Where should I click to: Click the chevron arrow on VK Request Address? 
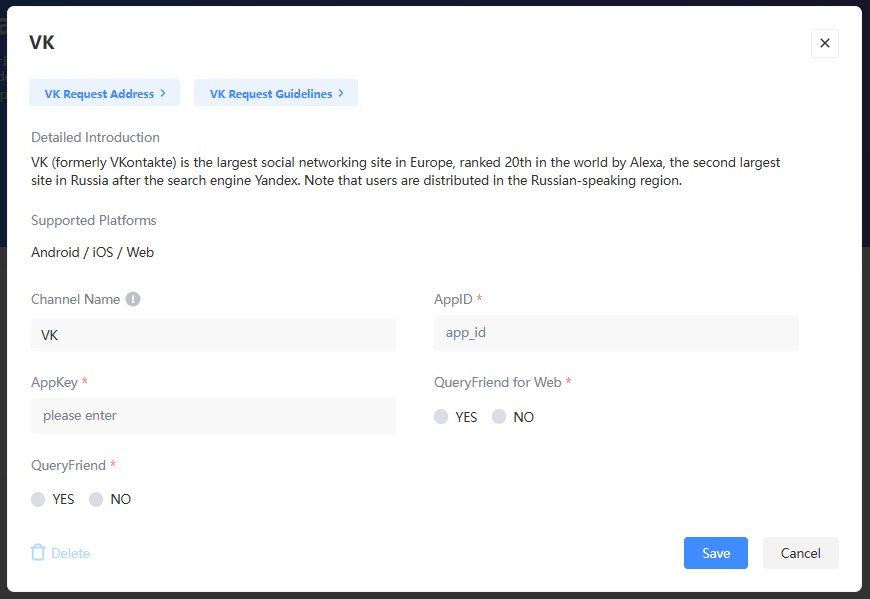[163, 94]
